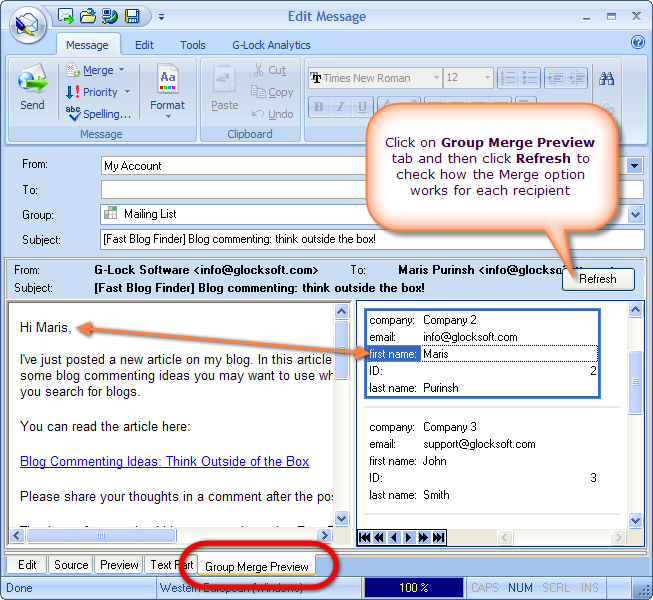Switch to the Preview tab
The width and height of the screenshot is (653, 600).
tap(119, 565)
